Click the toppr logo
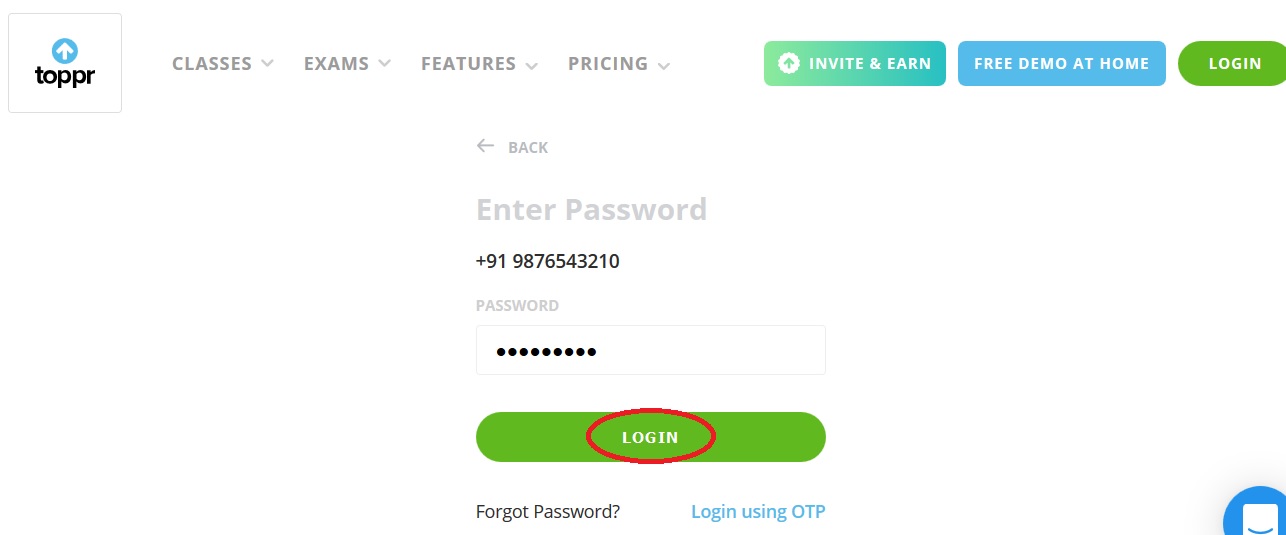Image resolution: width=1286 pixels, height=535 pixels. [x=65, y=63]
